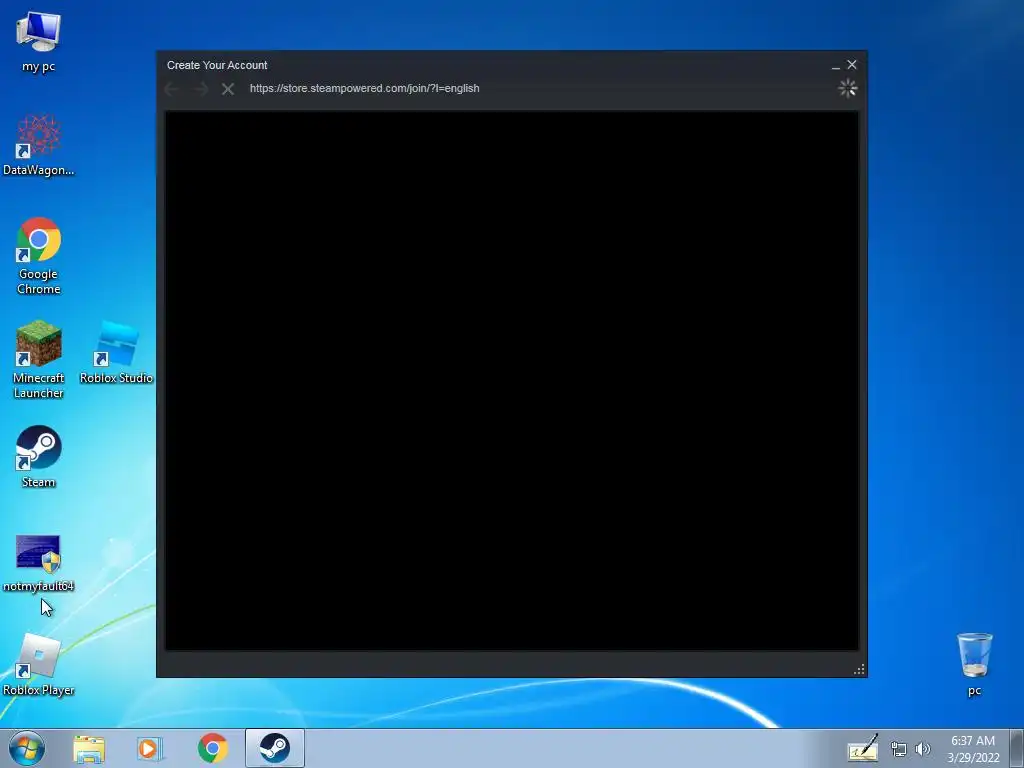Screen dimensions: 1024x768
Task: Open Chrome from the taskbar
Action: [212, 748]
